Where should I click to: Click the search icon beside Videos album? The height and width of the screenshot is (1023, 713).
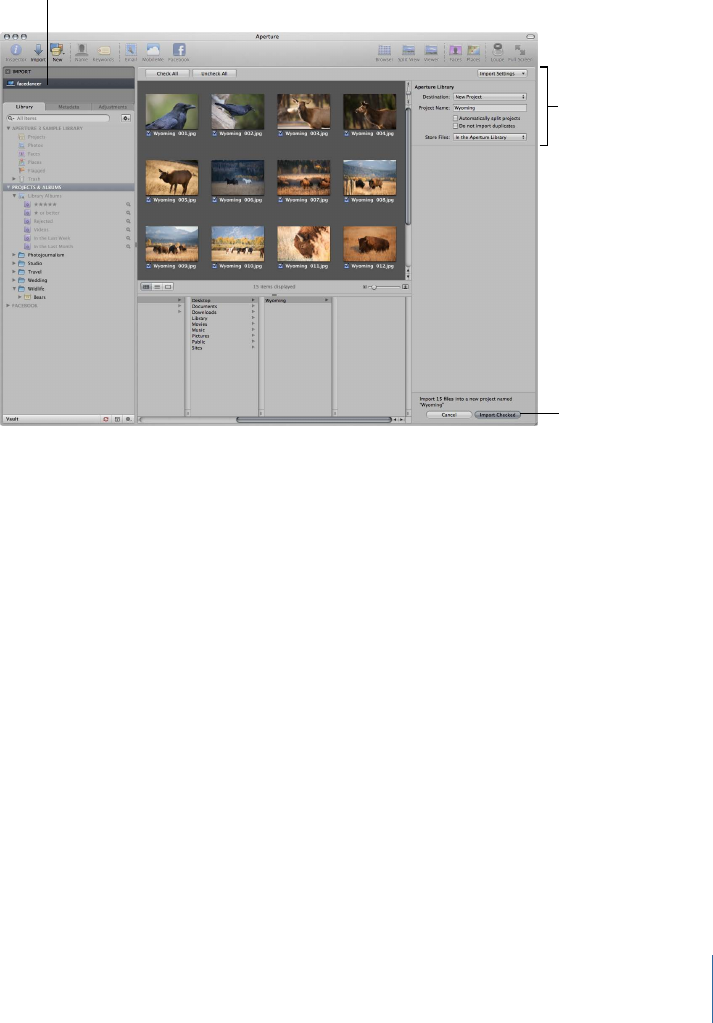[x=129, y=230]
